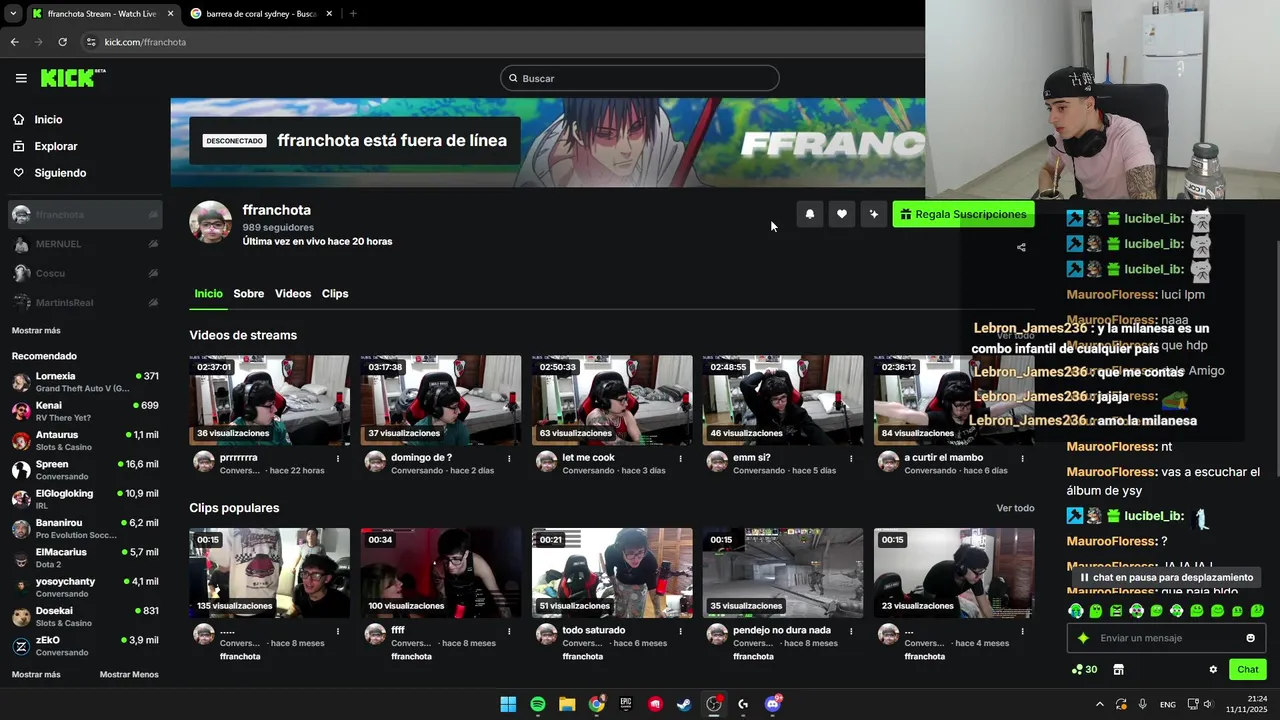Go back in the browser
This screenshot has width=1280, height=720.
coord(14,42)
